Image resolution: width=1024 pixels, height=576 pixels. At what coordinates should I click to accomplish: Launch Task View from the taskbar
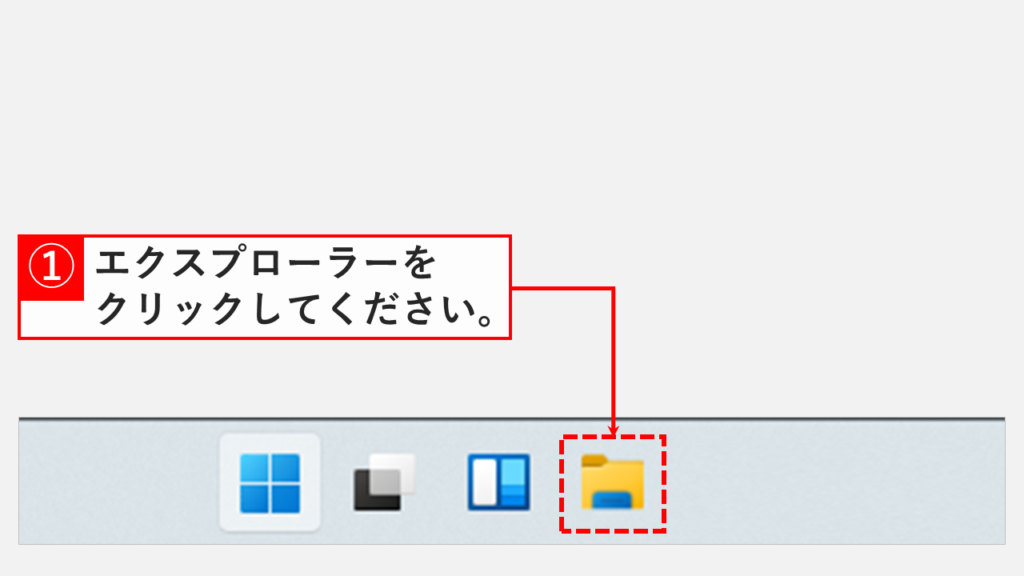(385, 483)
